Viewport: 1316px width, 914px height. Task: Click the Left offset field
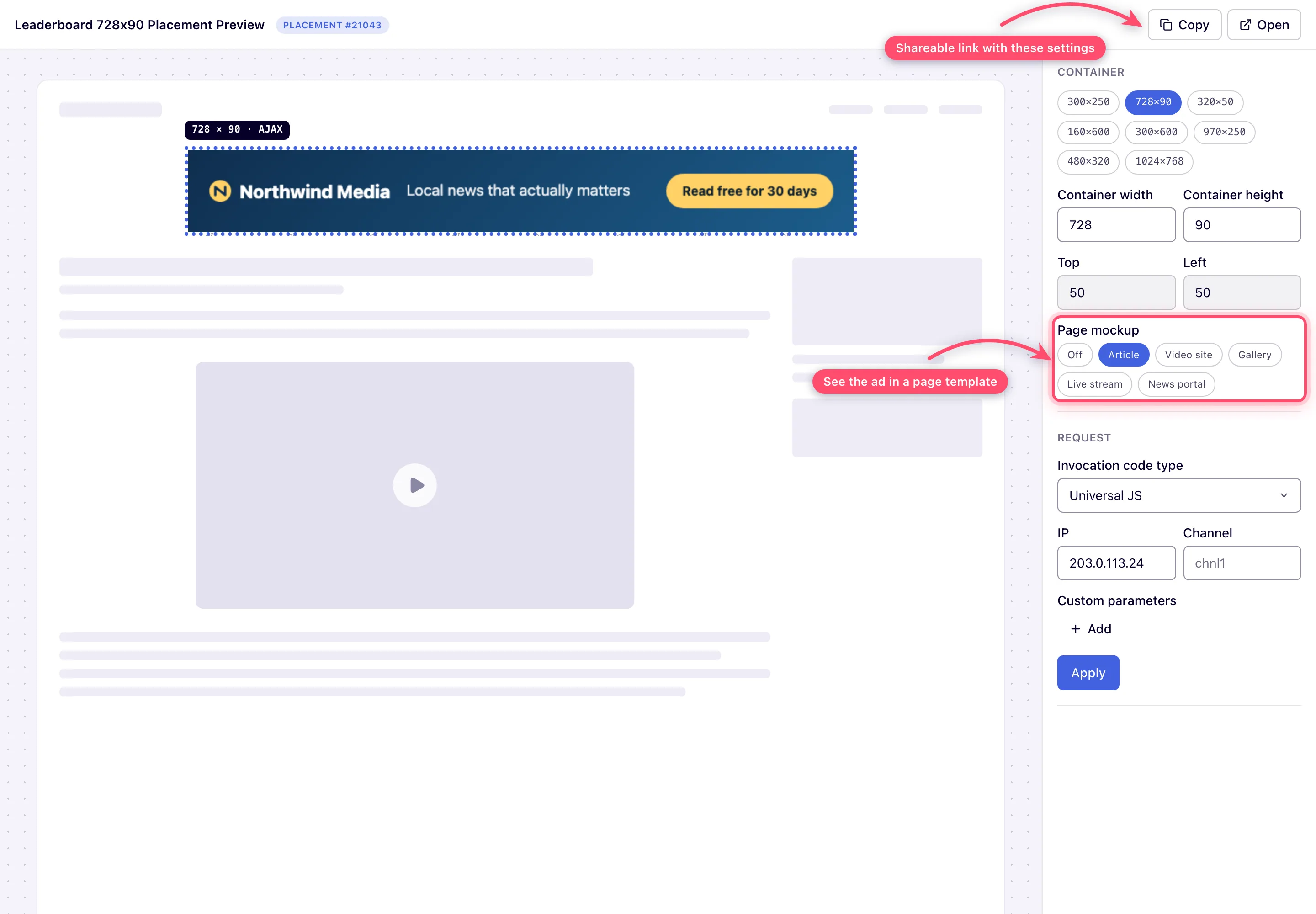pyautogui.click(x=1242, y=292)
